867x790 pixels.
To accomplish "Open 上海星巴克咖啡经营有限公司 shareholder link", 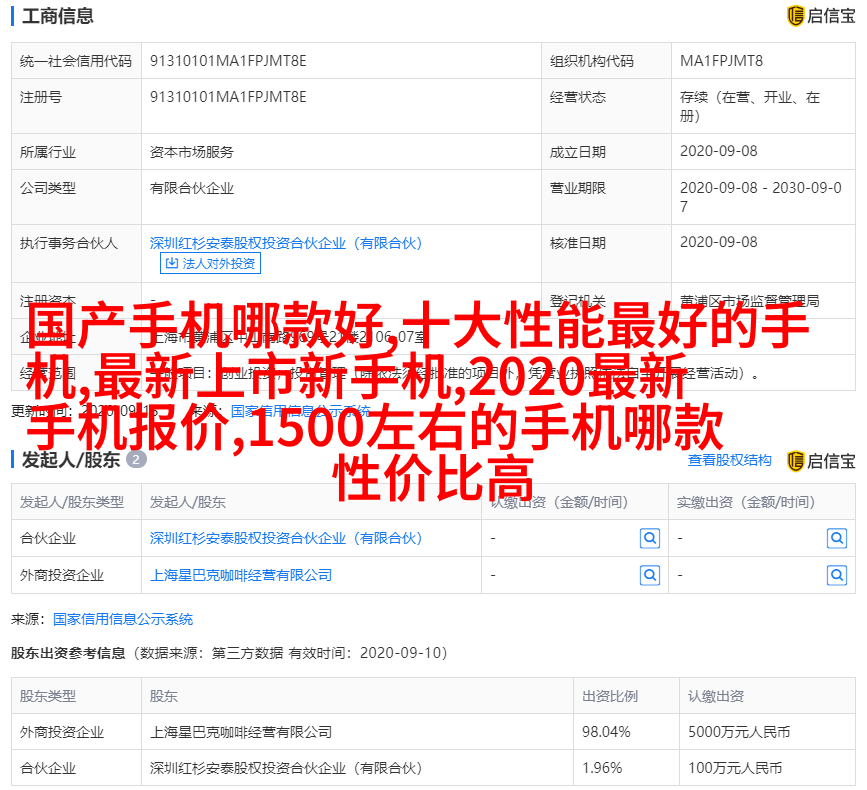I will (241, 575).
